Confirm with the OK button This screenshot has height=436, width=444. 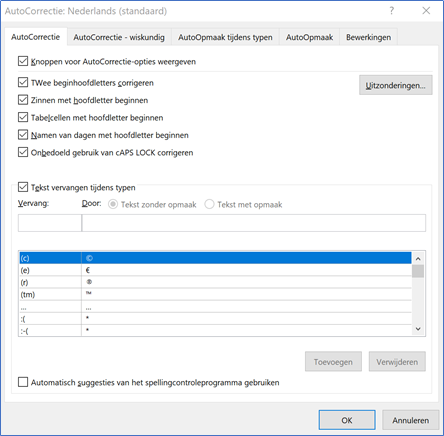click(347, 420)
